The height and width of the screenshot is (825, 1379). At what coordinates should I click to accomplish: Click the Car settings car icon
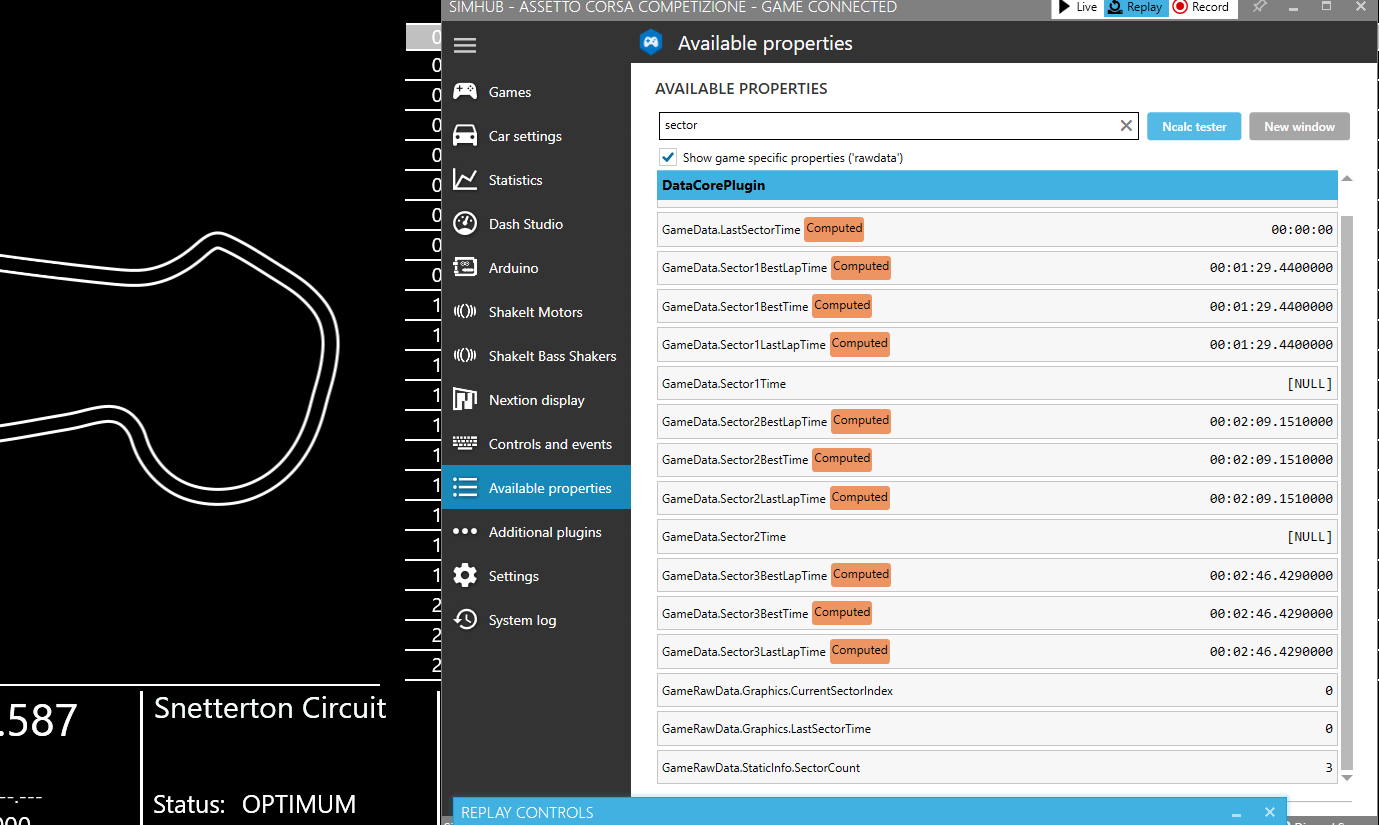pyautogui.click(x=465, y=136)
